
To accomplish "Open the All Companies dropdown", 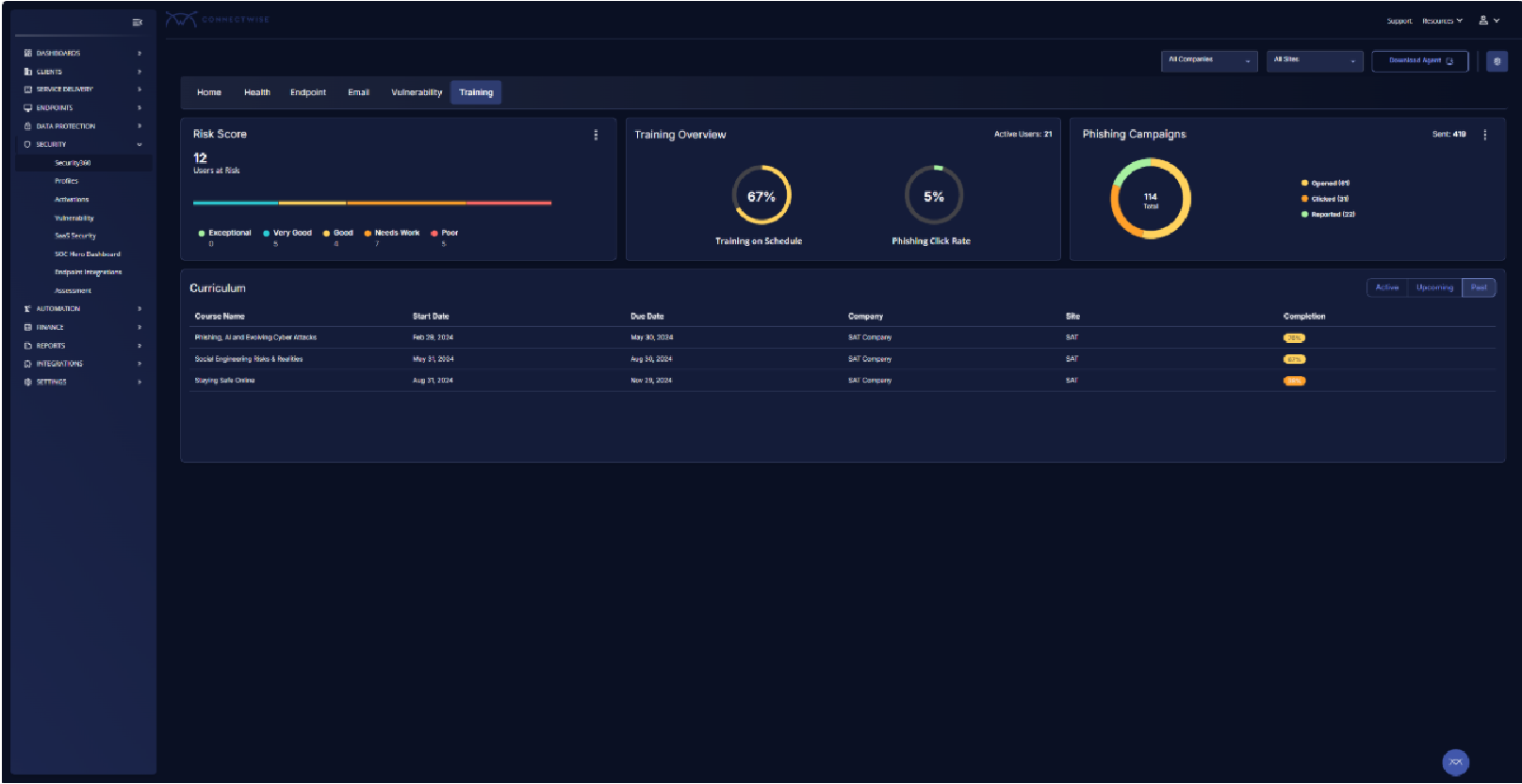I will point(1209,60).
